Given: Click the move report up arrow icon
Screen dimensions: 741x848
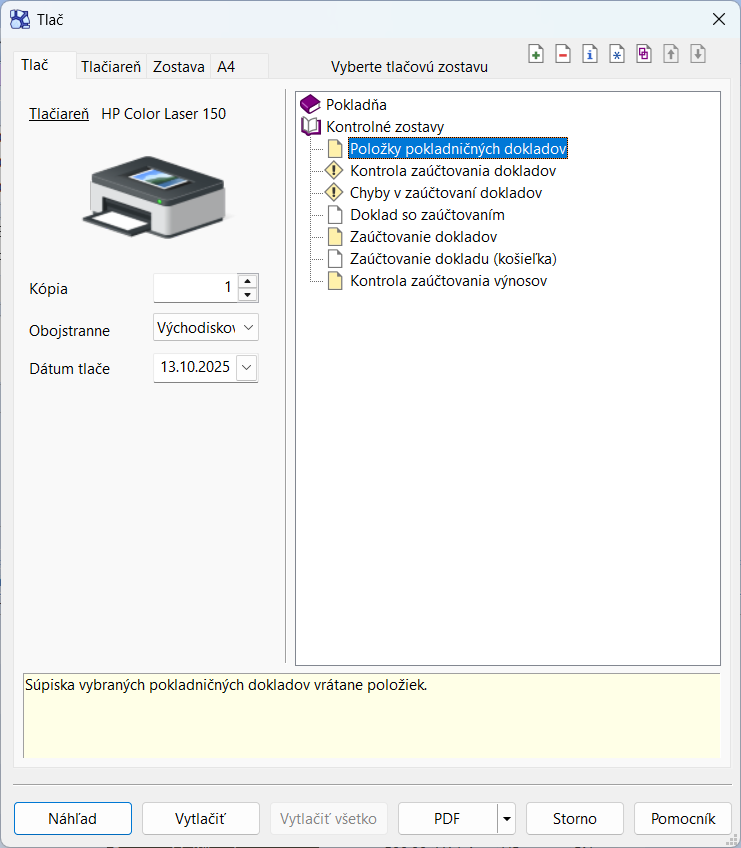Looking at the screenshot, I should point(671,55).
